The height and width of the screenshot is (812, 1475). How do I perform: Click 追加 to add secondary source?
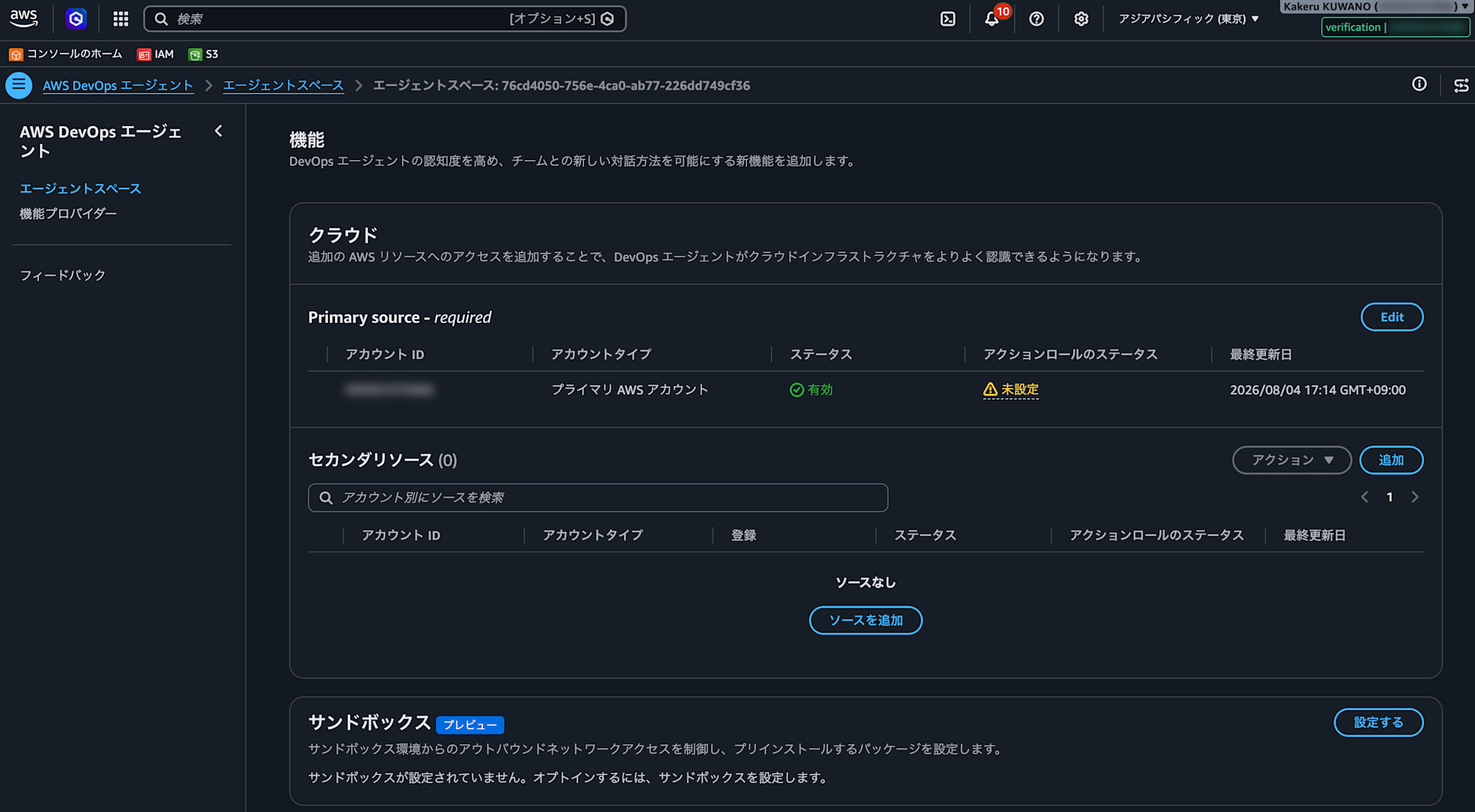pyautogui.click(x=1391, y=460)
